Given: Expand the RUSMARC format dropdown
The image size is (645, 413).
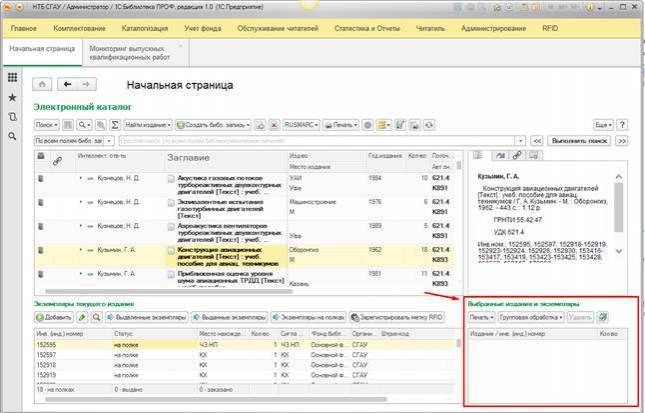Looking at the screenshot, I should [x=303, y=125].
